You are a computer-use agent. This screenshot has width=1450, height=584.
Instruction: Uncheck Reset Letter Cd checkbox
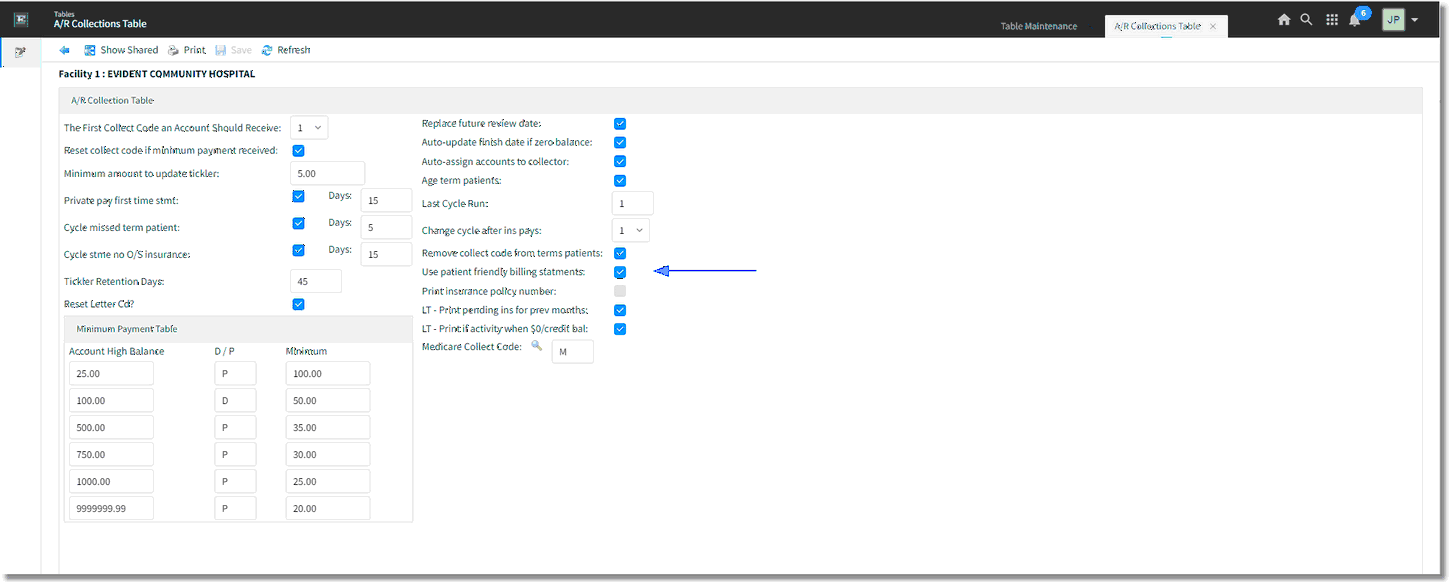298,304
